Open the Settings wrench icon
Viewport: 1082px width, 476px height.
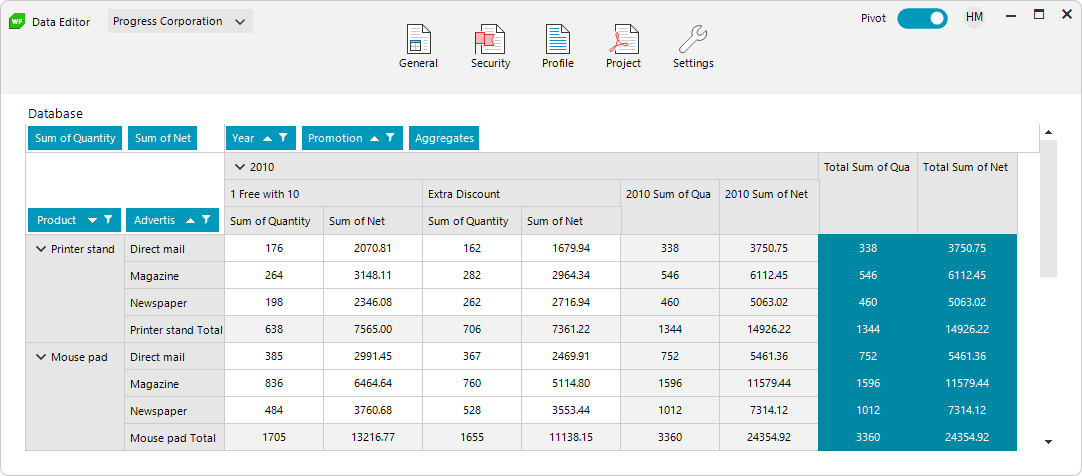[693, 39]
